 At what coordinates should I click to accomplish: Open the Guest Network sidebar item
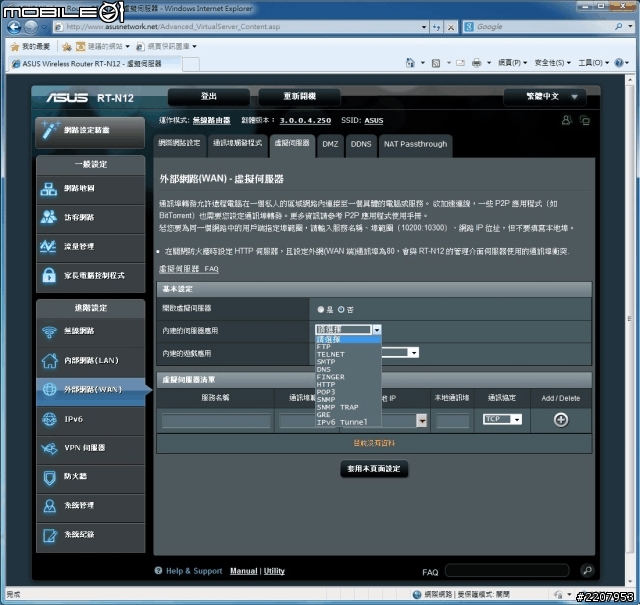point(90,218)
